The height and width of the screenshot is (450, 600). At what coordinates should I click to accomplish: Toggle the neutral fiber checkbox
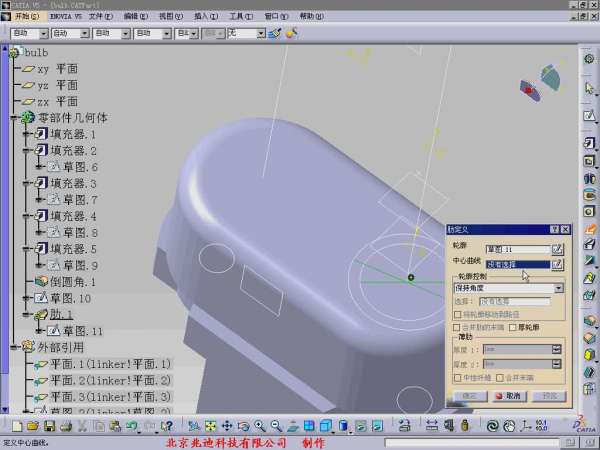[x=458, y=378]
